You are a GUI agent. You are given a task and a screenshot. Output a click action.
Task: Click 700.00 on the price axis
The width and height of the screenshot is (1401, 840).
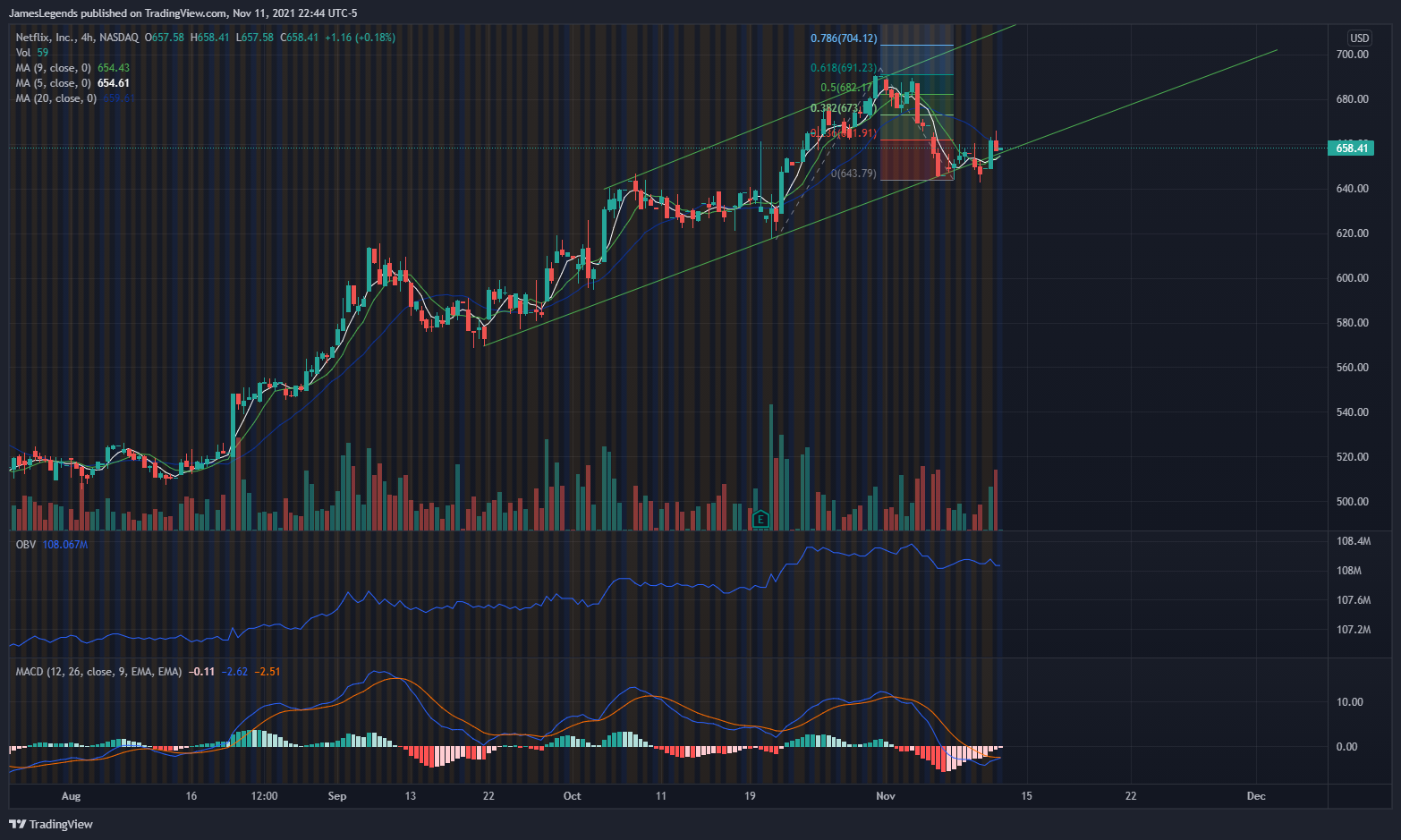(x=1352, y=55)
